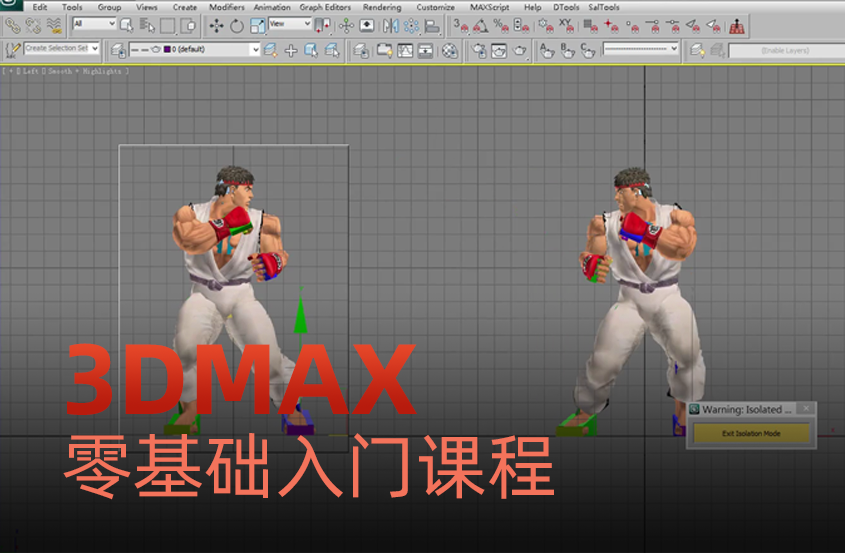Open the Align tool
This screenshot has width=845, height=553.
point(432,25)
